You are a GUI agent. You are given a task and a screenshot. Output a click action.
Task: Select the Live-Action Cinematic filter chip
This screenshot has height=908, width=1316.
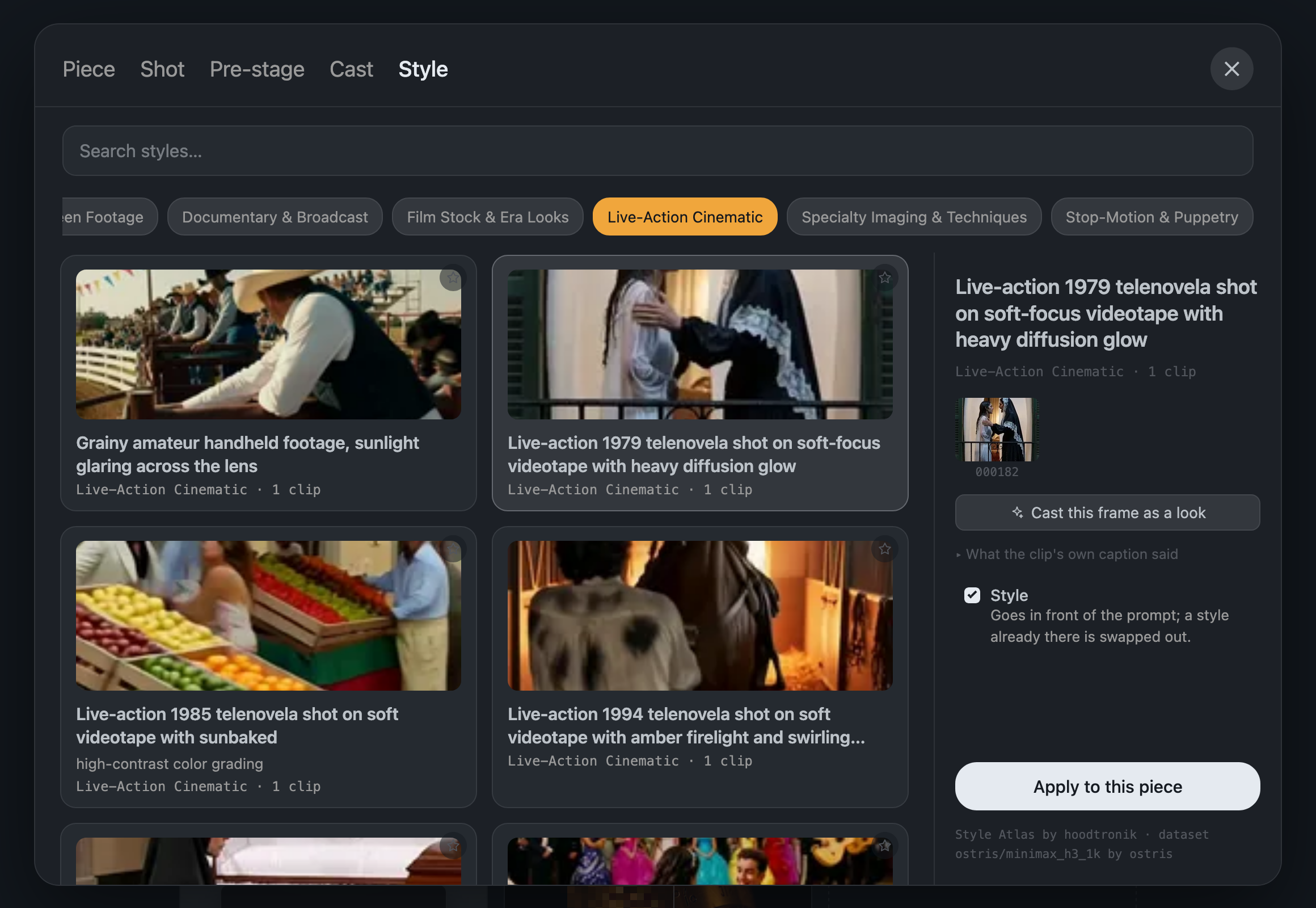[x=685, y=217]
